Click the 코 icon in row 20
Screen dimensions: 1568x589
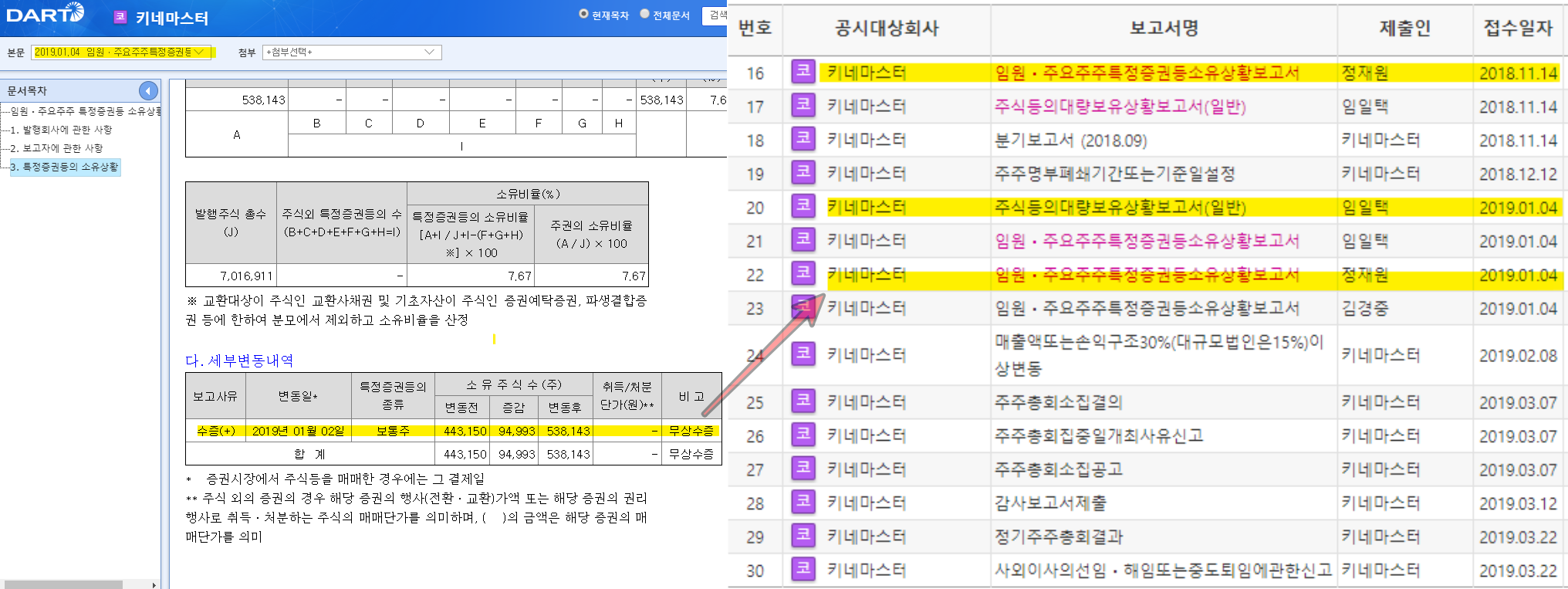803,207
